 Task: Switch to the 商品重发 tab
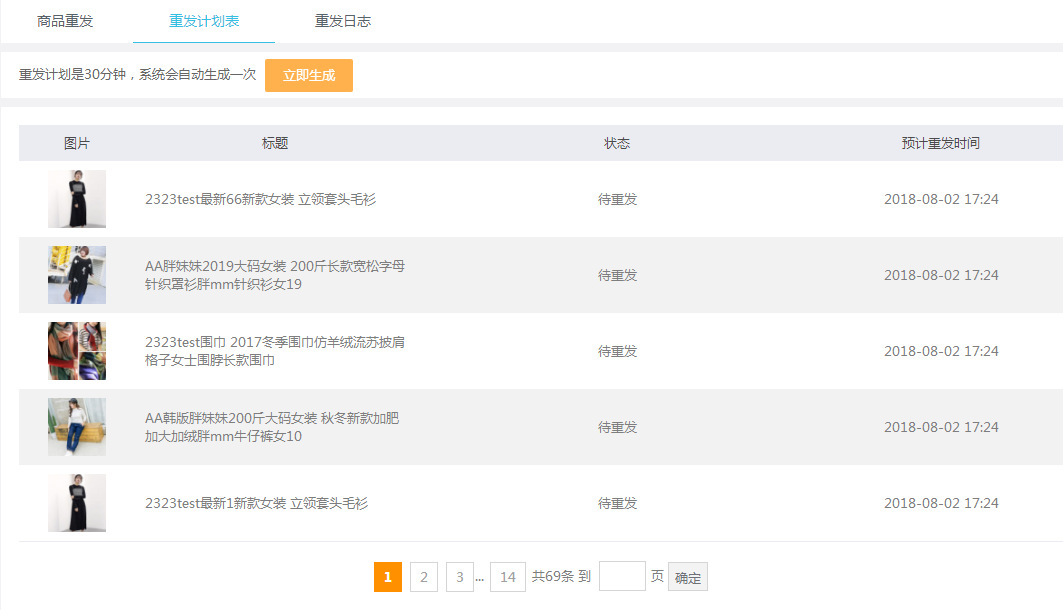coord(65,21)
